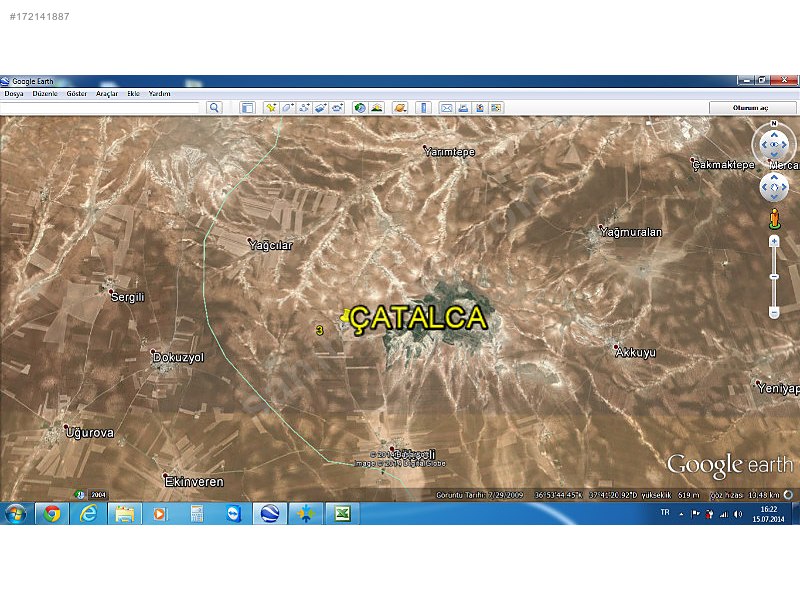Click the zoom in plus button

point(774,241)
